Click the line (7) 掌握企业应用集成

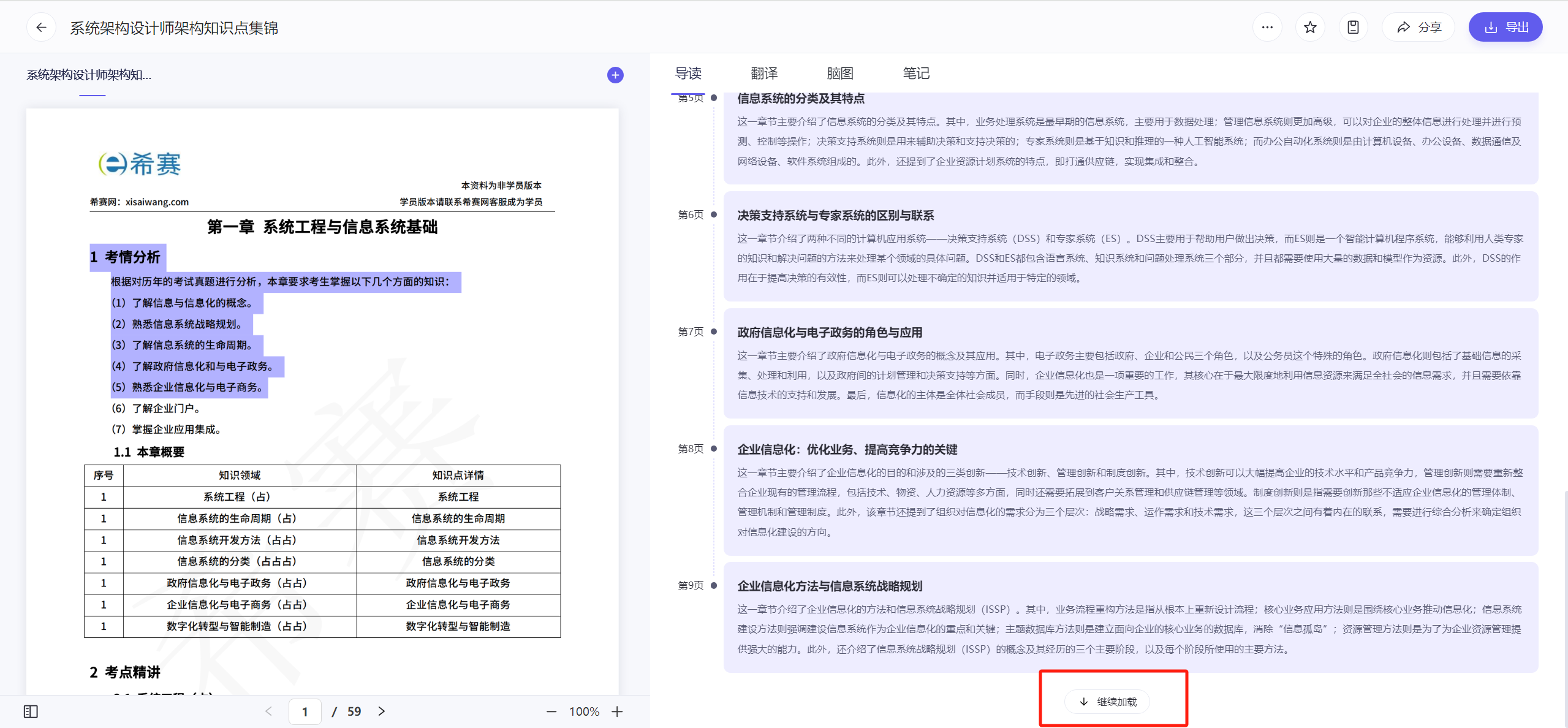167,429
